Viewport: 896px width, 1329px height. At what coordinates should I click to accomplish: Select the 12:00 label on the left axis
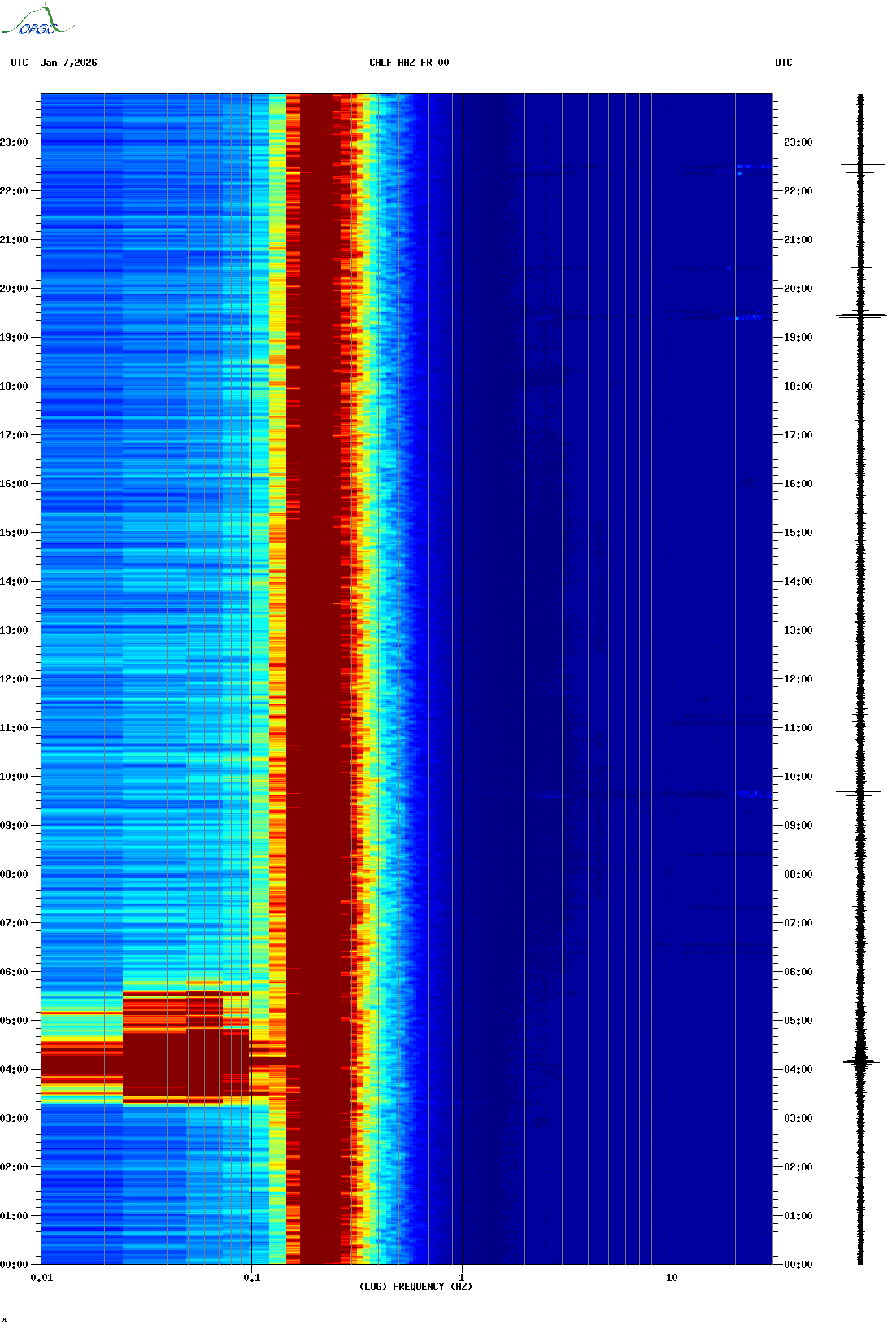coord(14,679)
